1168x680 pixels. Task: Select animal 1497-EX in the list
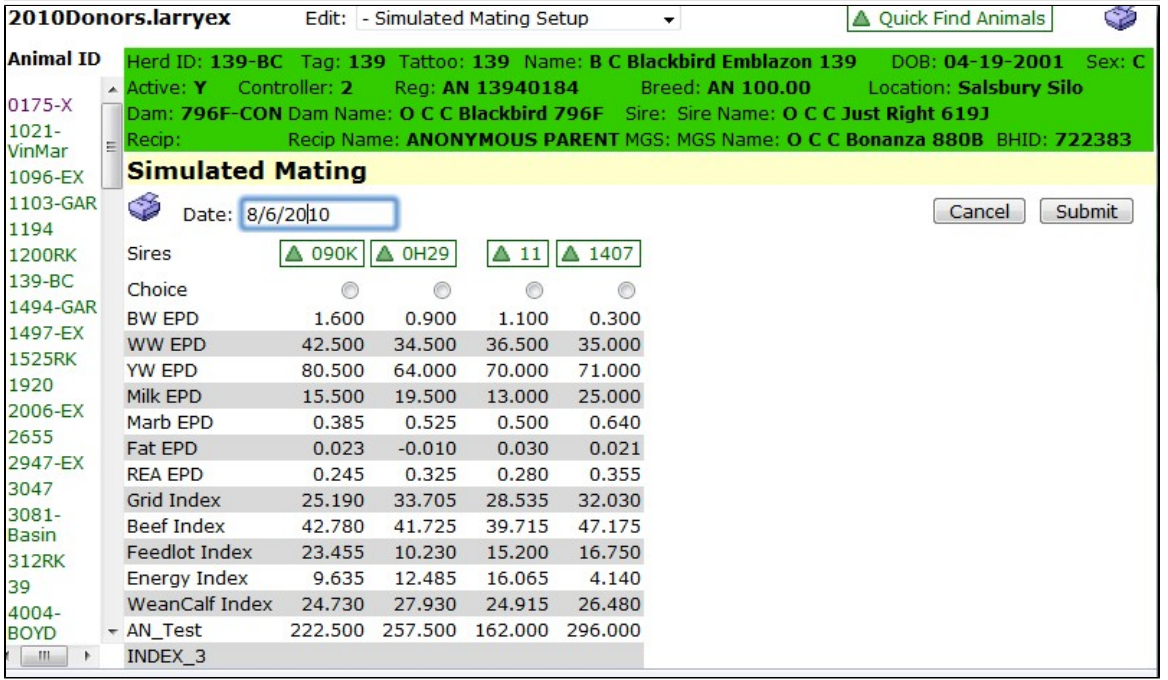point(46,334)
